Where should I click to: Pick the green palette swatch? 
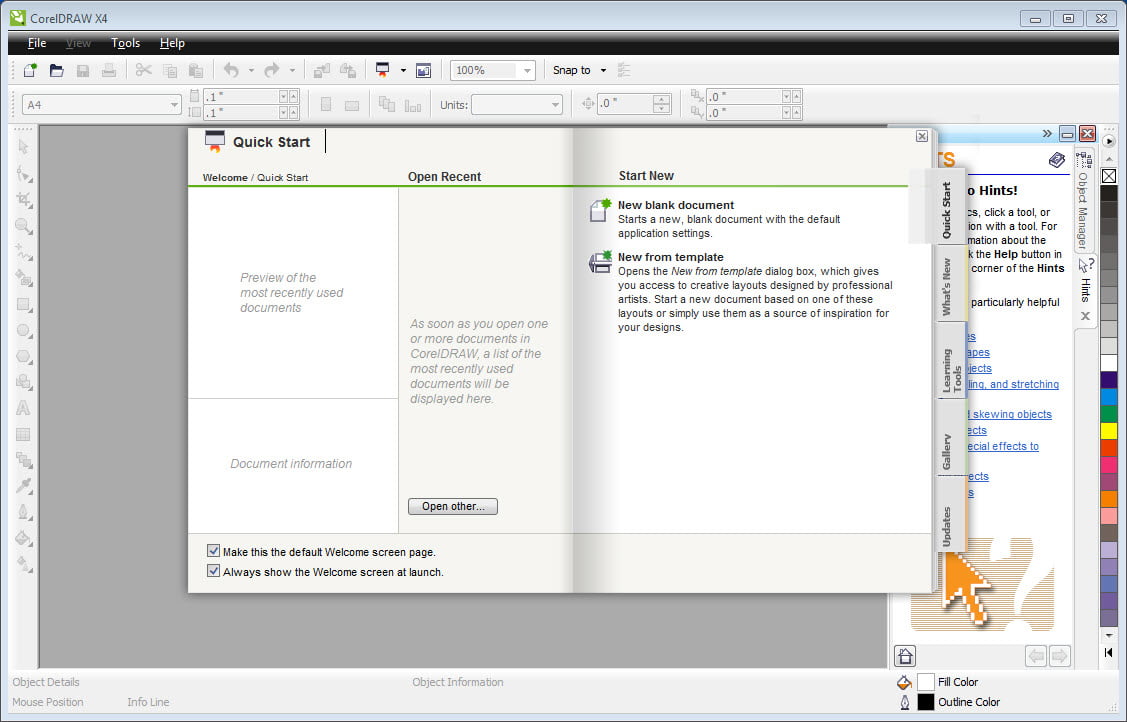coord(1109,414)
